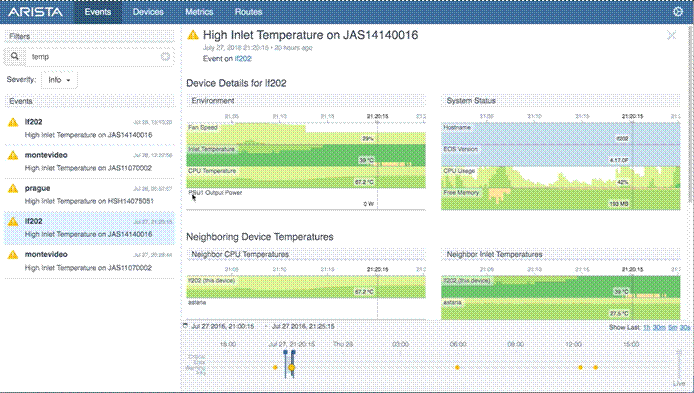Click the PSU1 Output Power row

tap(306, 199)
